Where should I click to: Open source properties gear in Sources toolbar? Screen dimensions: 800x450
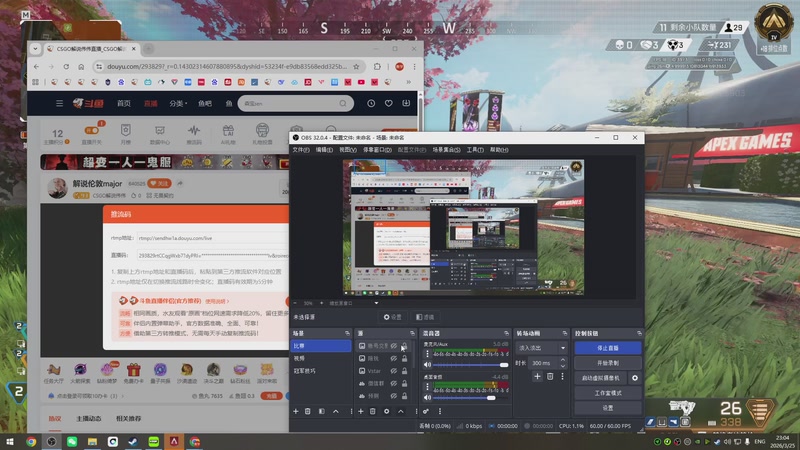point(387,411)
